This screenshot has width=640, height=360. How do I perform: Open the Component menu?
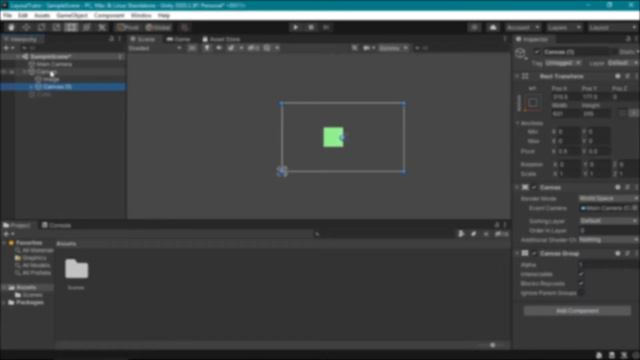coord(109,16)
